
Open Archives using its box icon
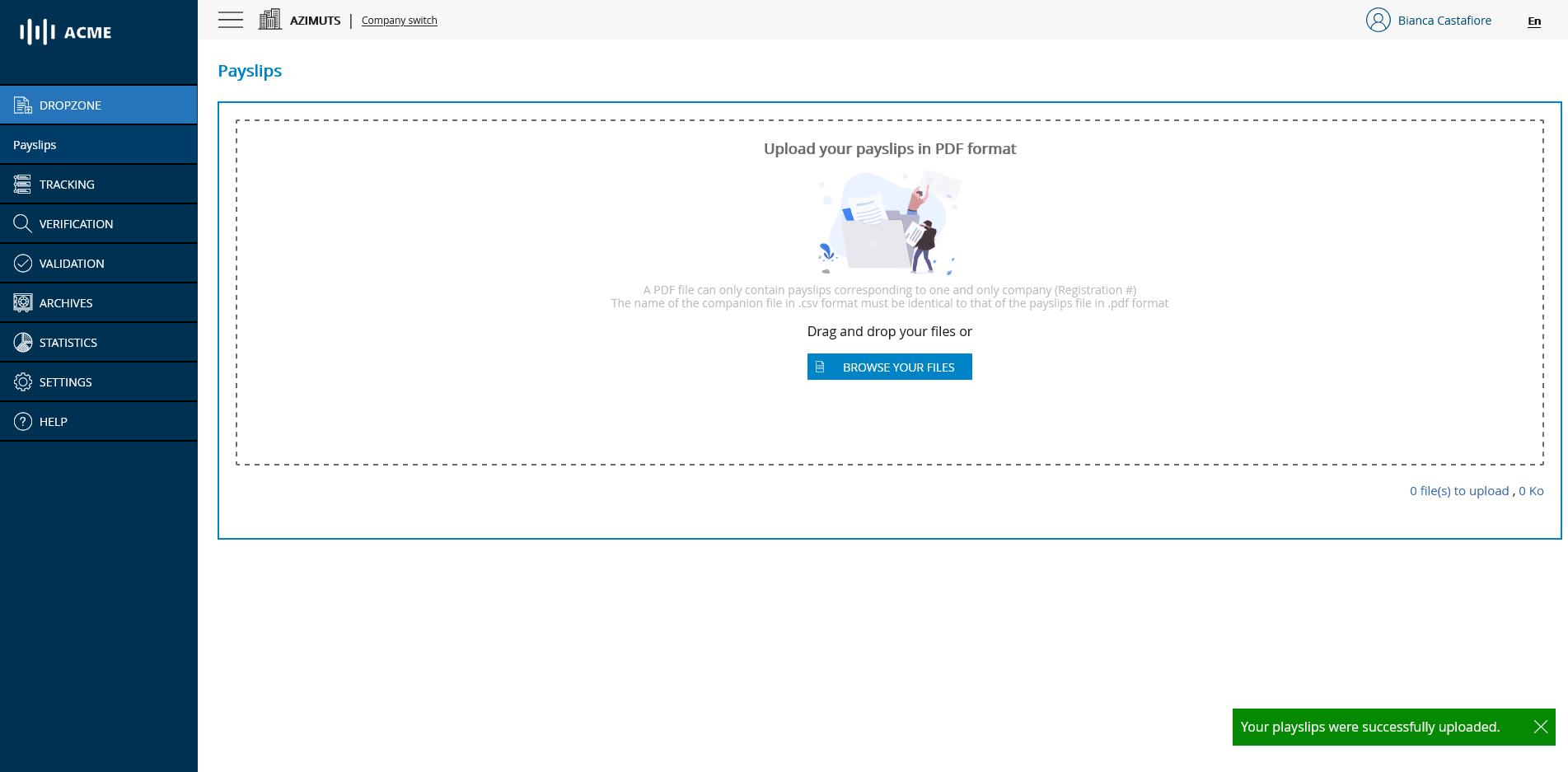pos(22,302)
